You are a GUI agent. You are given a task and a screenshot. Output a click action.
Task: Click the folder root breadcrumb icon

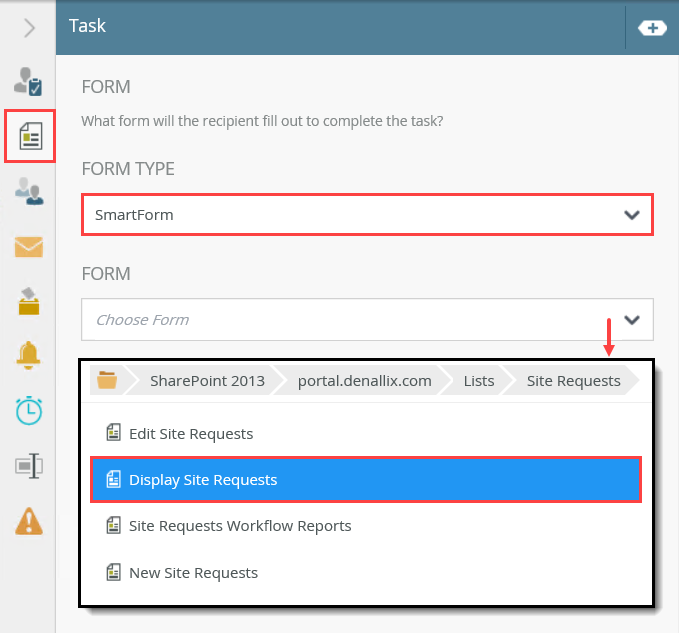(107, 380)
